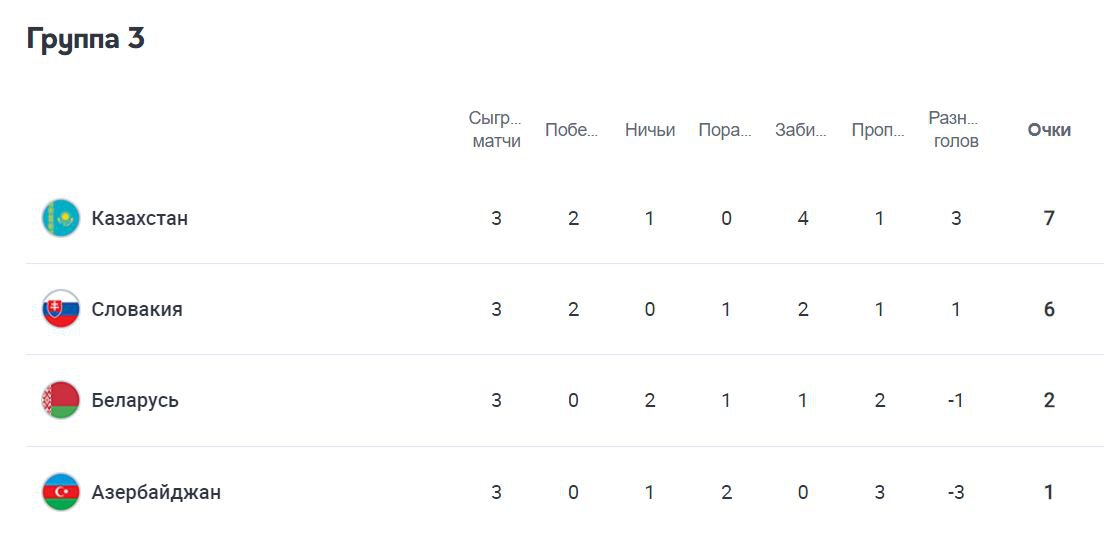Click the truncated Заби... column header
The width and height of the screenshot is (1119, 546).
point(802,130)
